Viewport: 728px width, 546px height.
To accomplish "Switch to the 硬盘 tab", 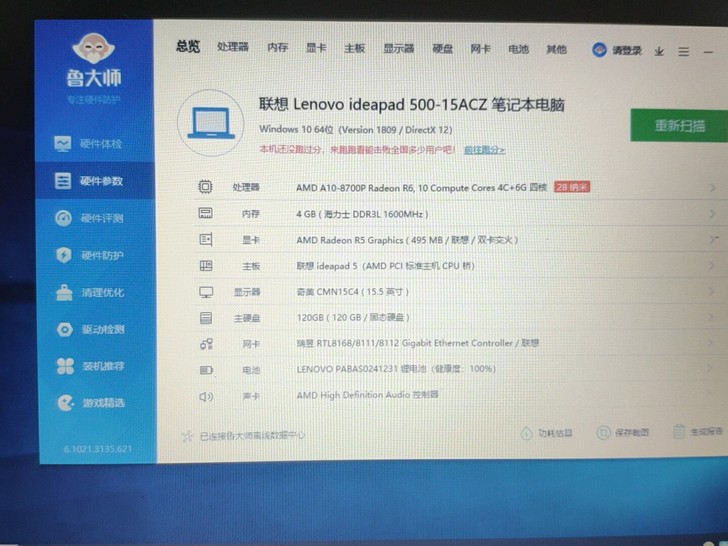I will [442, 48].
